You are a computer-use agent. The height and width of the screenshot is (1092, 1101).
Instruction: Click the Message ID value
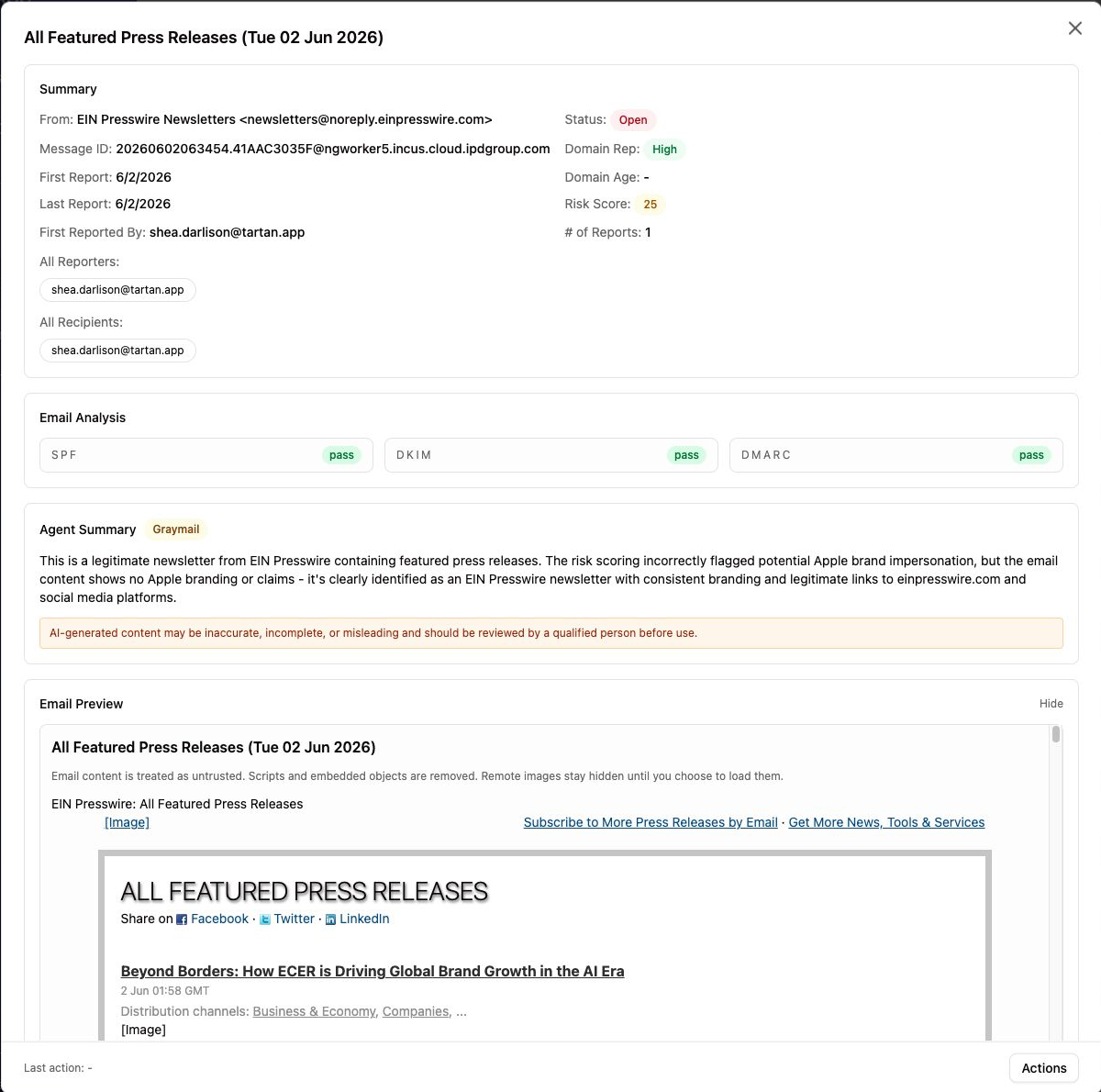click(x=333, y=149)
